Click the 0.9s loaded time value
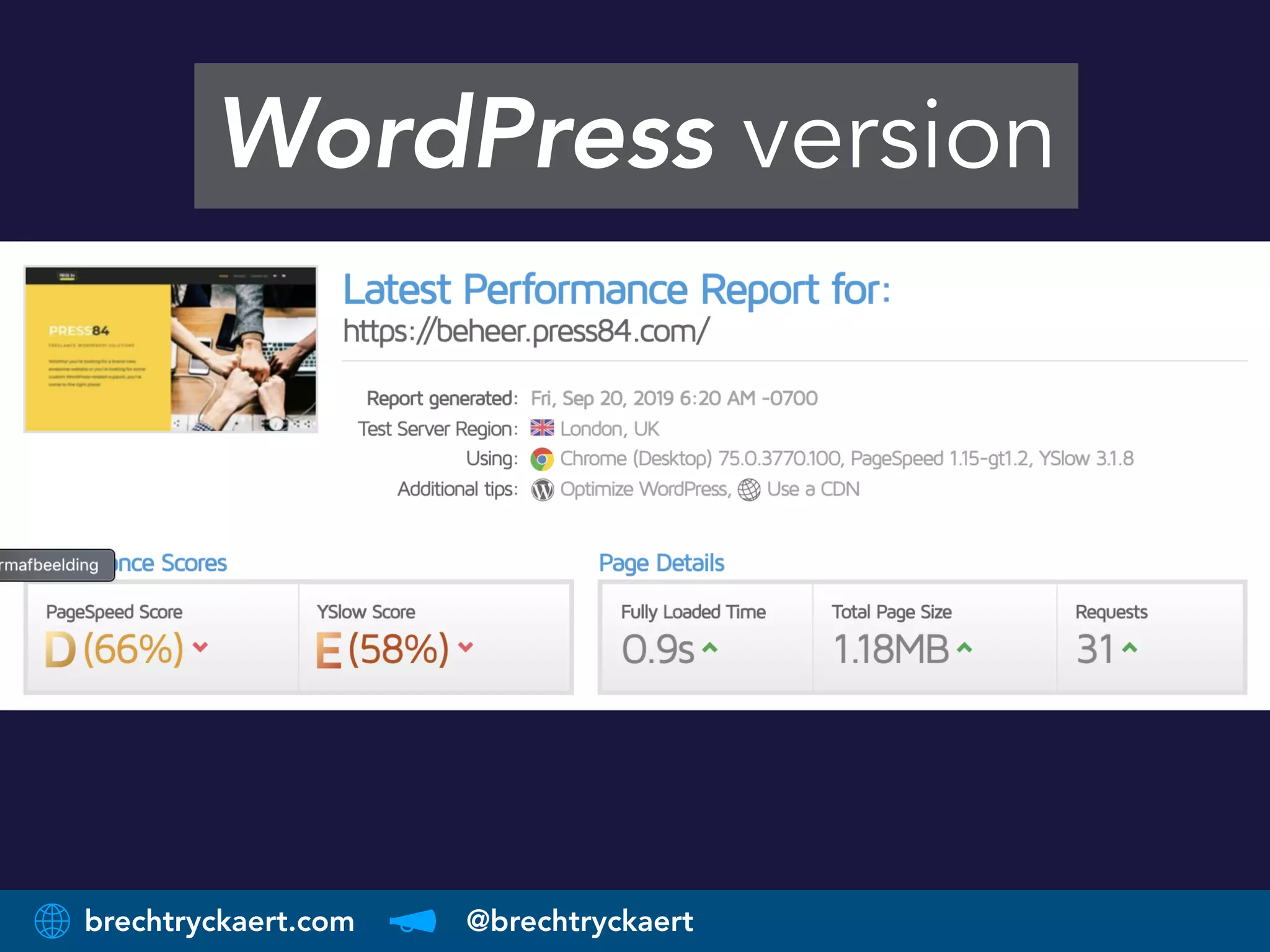 point(658,649)
